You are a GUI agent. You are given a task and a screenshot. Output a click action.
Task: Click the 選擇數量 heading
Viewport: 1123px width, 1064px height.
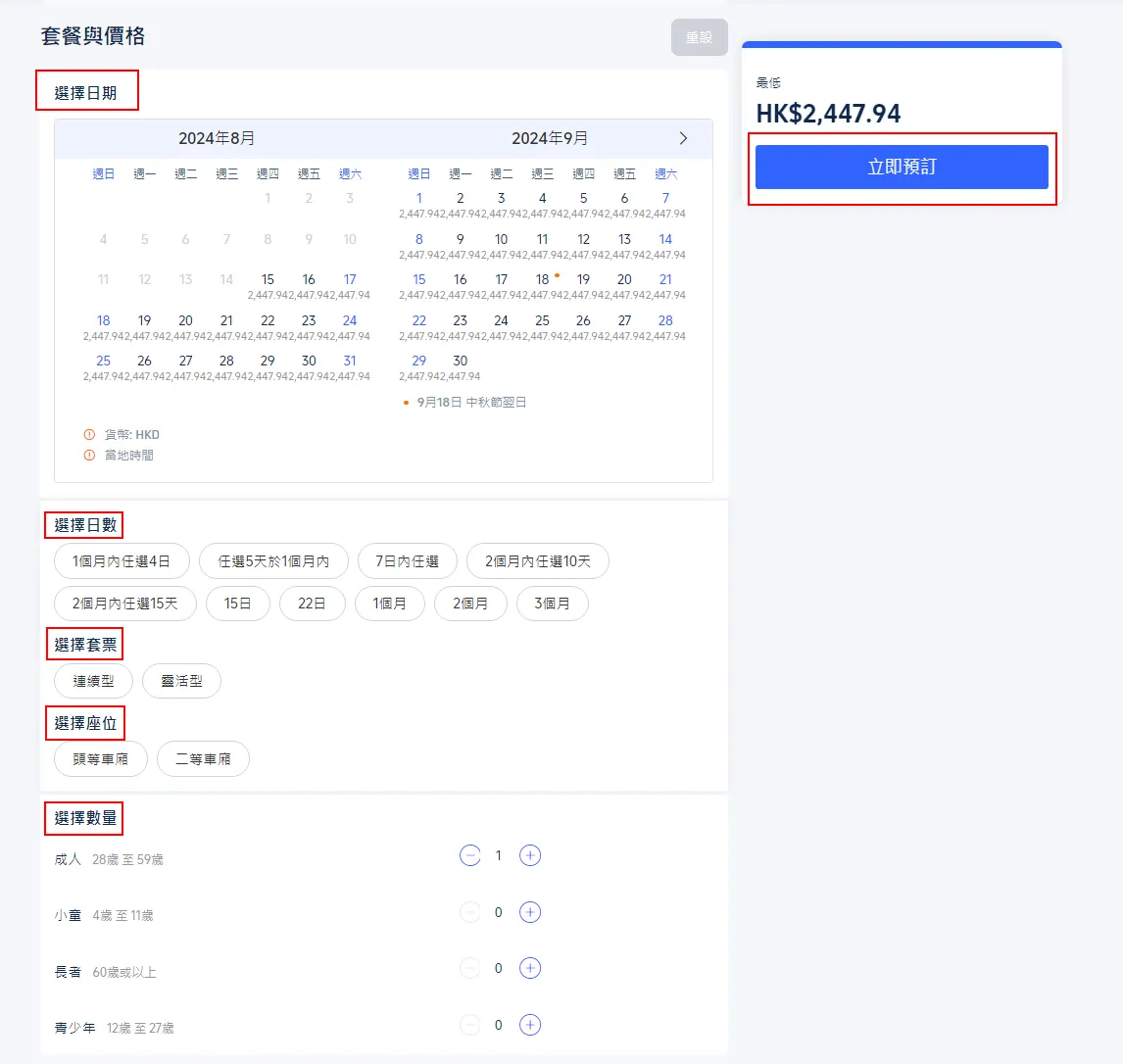[85, 818]
